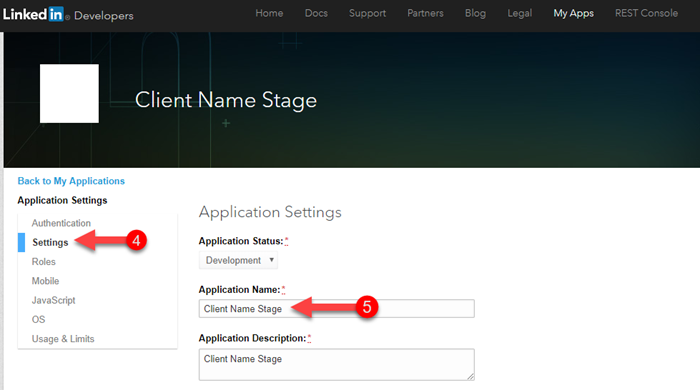Open the Docs nav item

(316, 13)
